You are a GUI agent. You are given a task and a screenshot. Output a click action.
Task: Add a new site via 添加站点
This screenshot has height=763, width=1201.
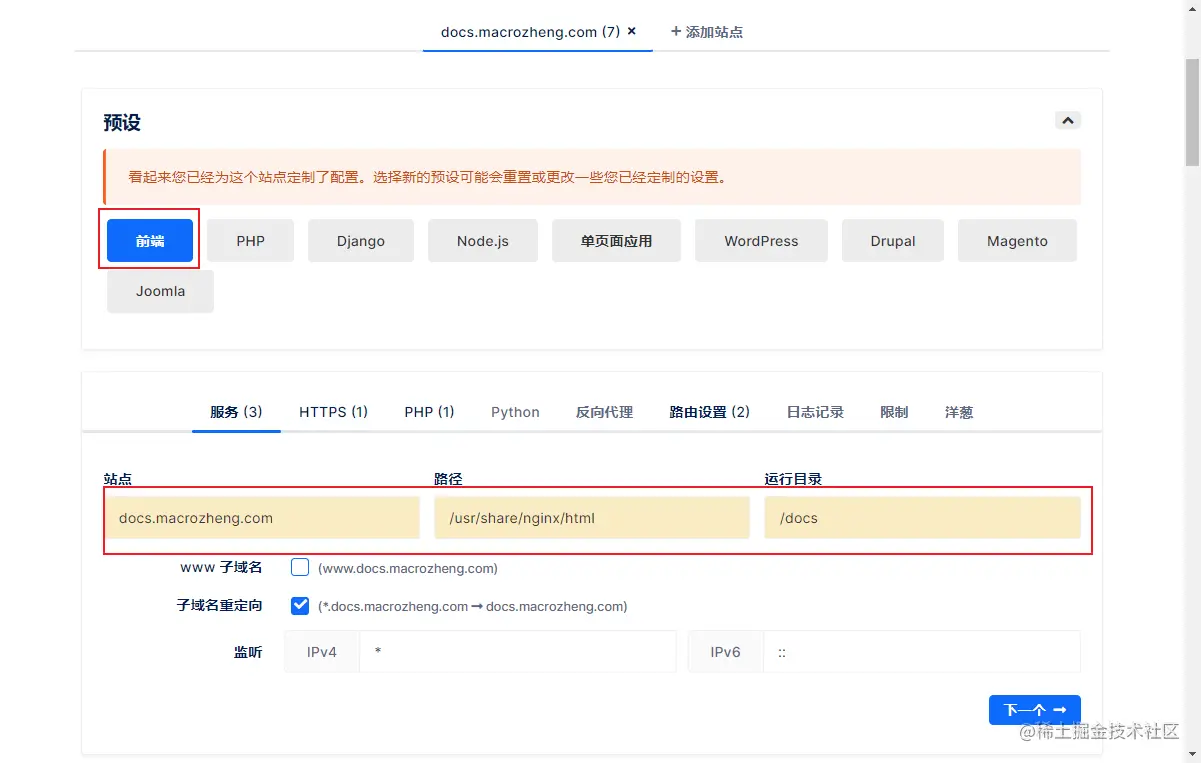click(x=707, y=32)
